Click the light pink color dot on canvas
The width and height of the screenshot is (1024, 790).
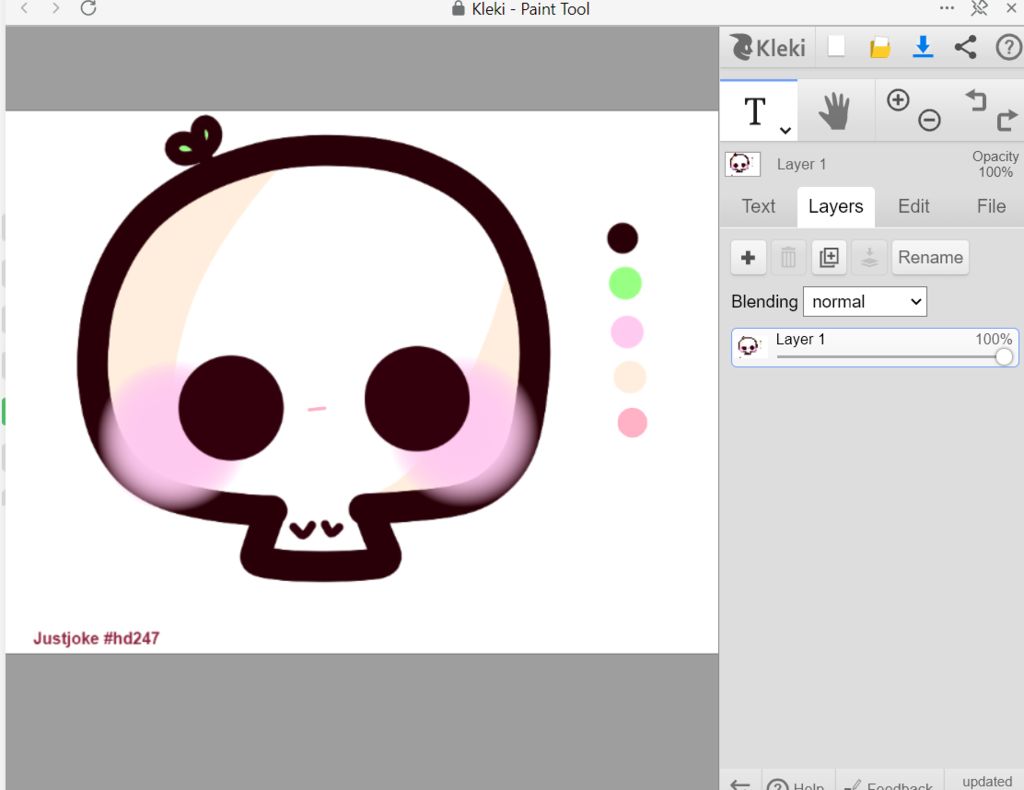pyautogui.click(x=627, y=332)
